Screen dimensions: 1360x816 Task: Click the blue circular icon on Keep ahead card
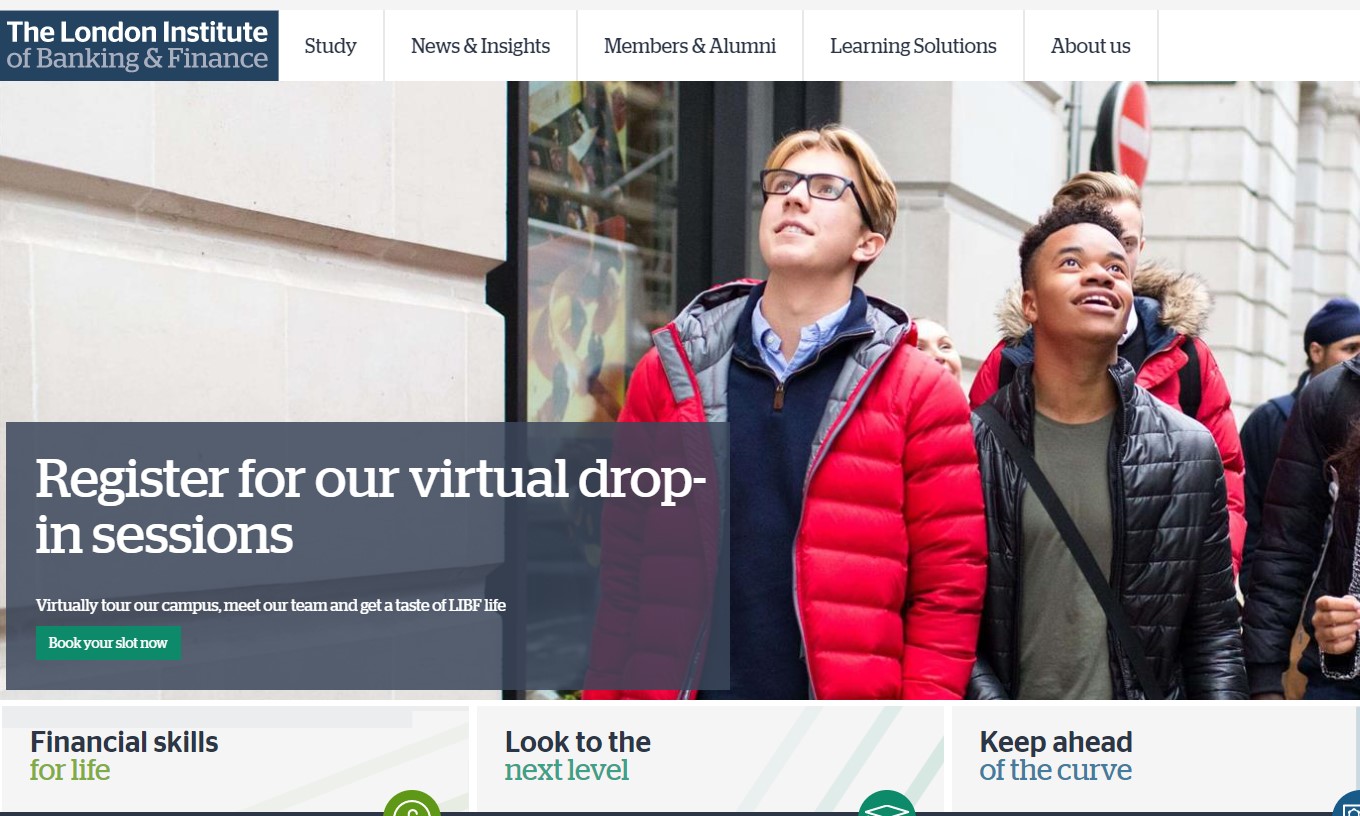click(1347, 804)
